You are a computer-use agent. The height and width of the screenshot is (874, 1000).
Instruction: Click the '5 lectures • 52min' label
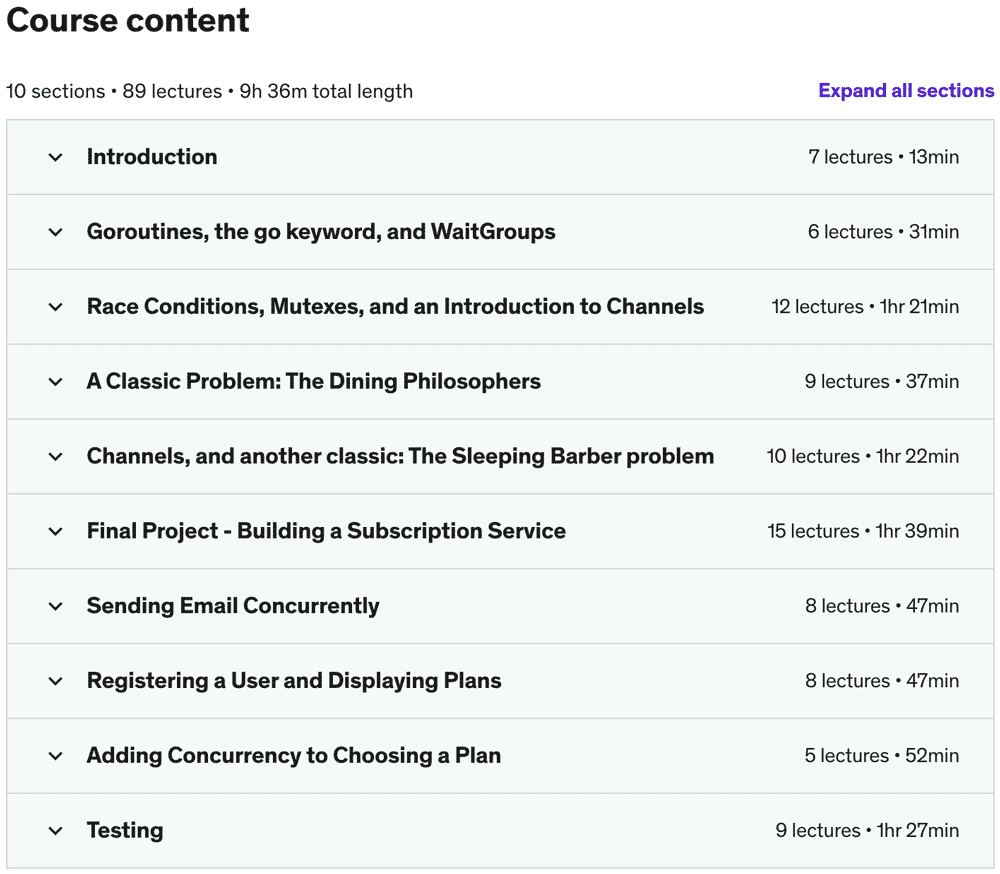[881, 756]
